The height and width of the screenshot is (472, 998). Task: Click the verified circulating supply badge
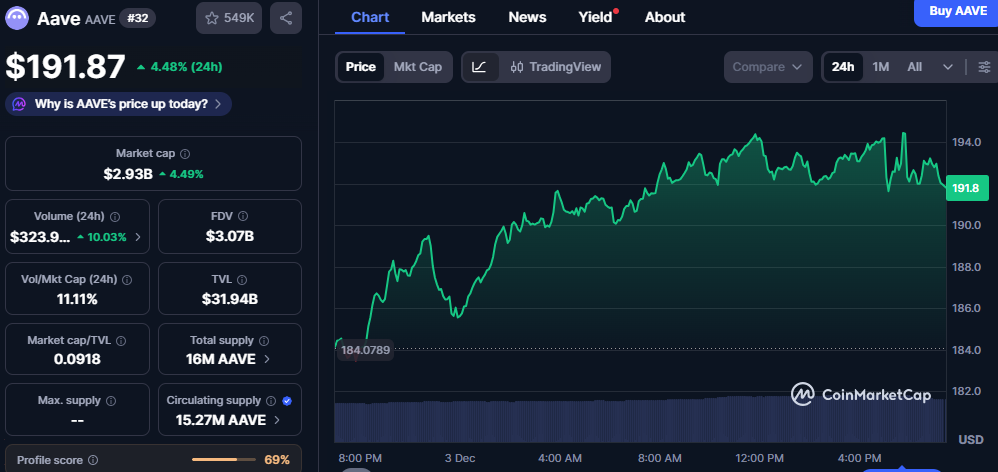pos(287,400)
